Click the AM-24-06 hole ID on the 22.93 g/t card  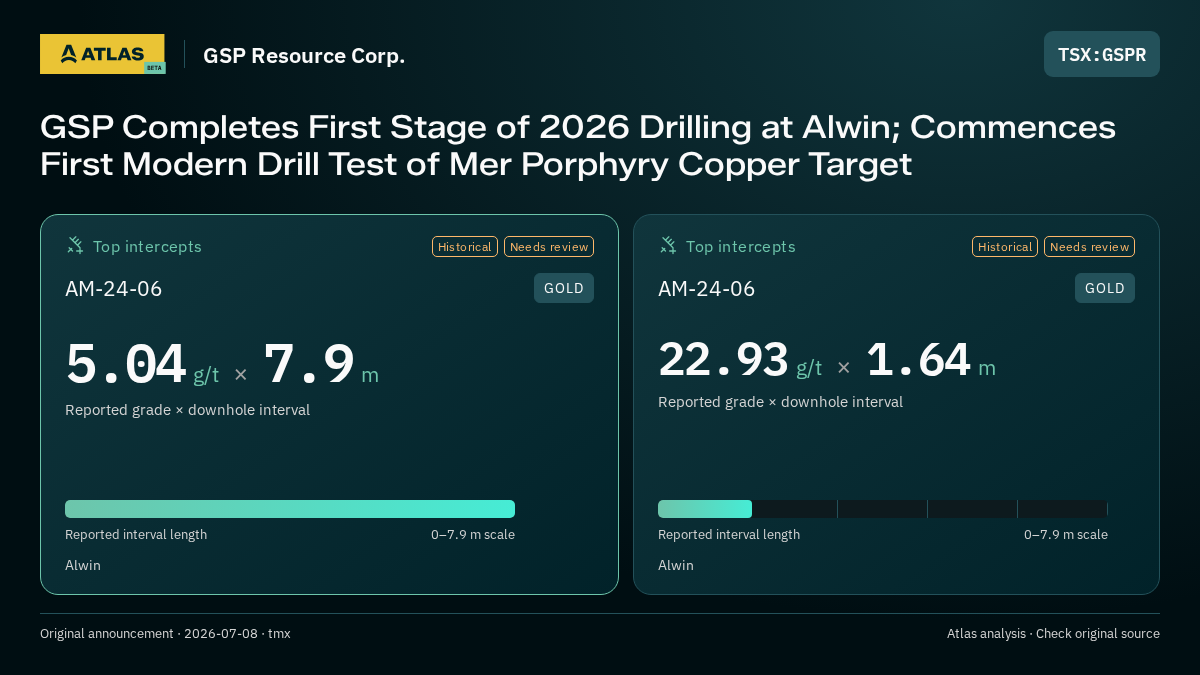pyautogui.click(x=707, y=289)
